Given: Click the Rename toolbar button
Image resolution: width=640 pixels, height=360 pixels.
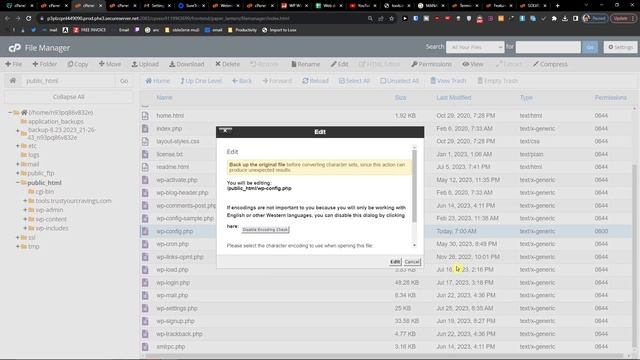Looking at the screenshot, I should pyautogui.click(x=305, y=64).
